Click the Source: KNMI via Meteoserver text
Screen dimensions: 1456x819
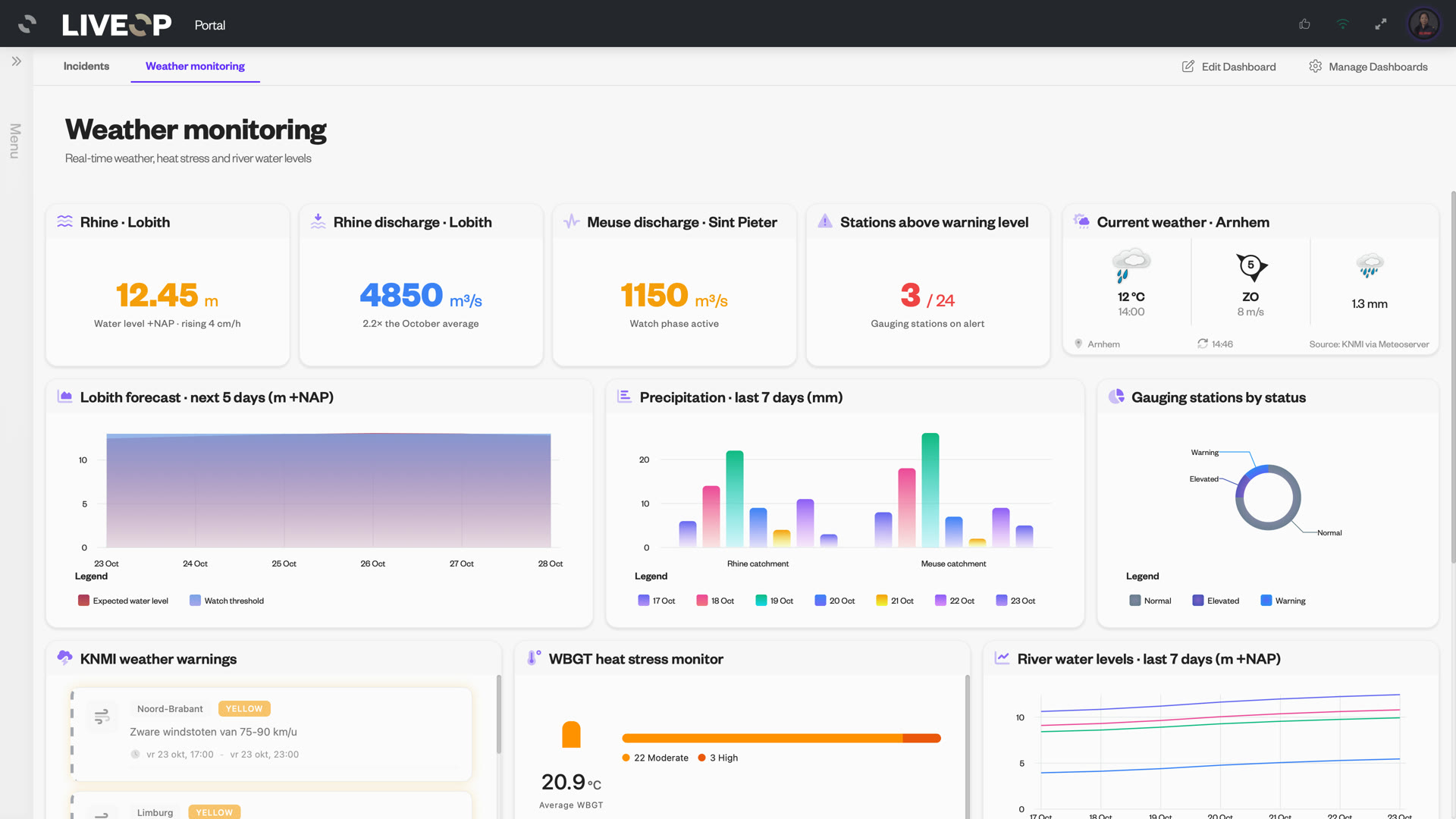(1369, 344)
